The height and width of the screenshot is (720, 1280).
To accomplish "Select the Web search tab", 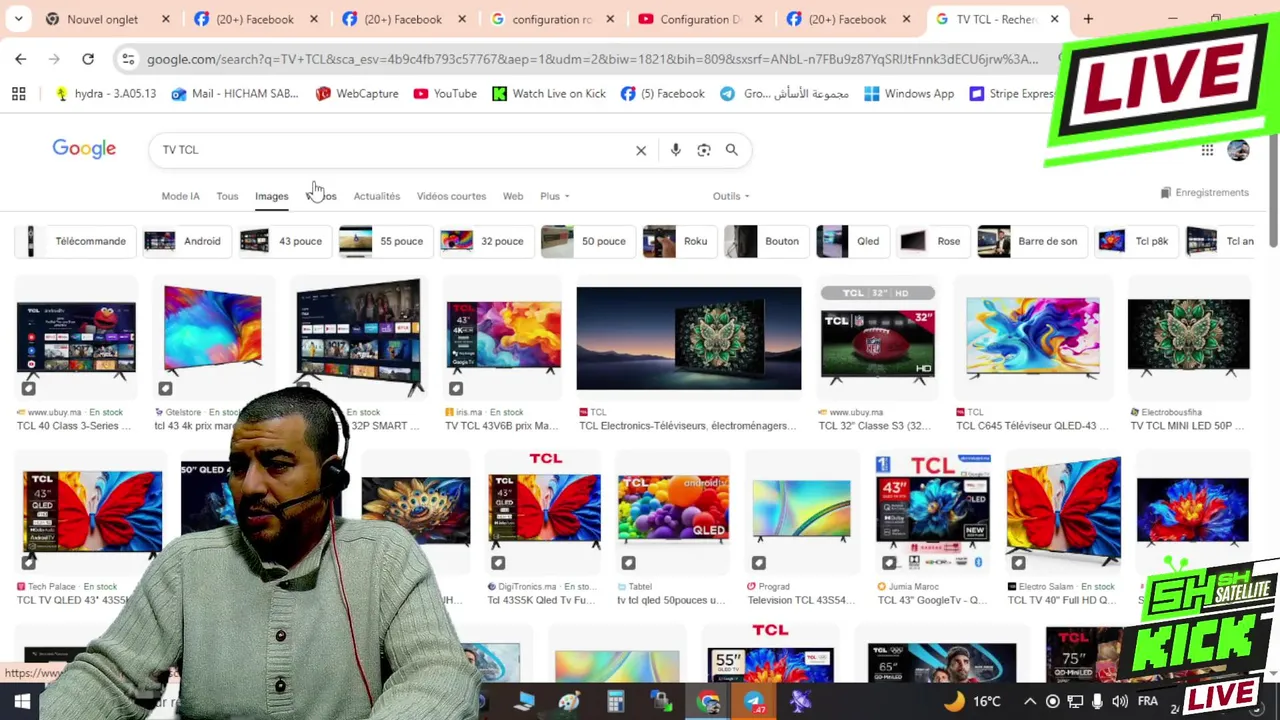I will 512,196.
